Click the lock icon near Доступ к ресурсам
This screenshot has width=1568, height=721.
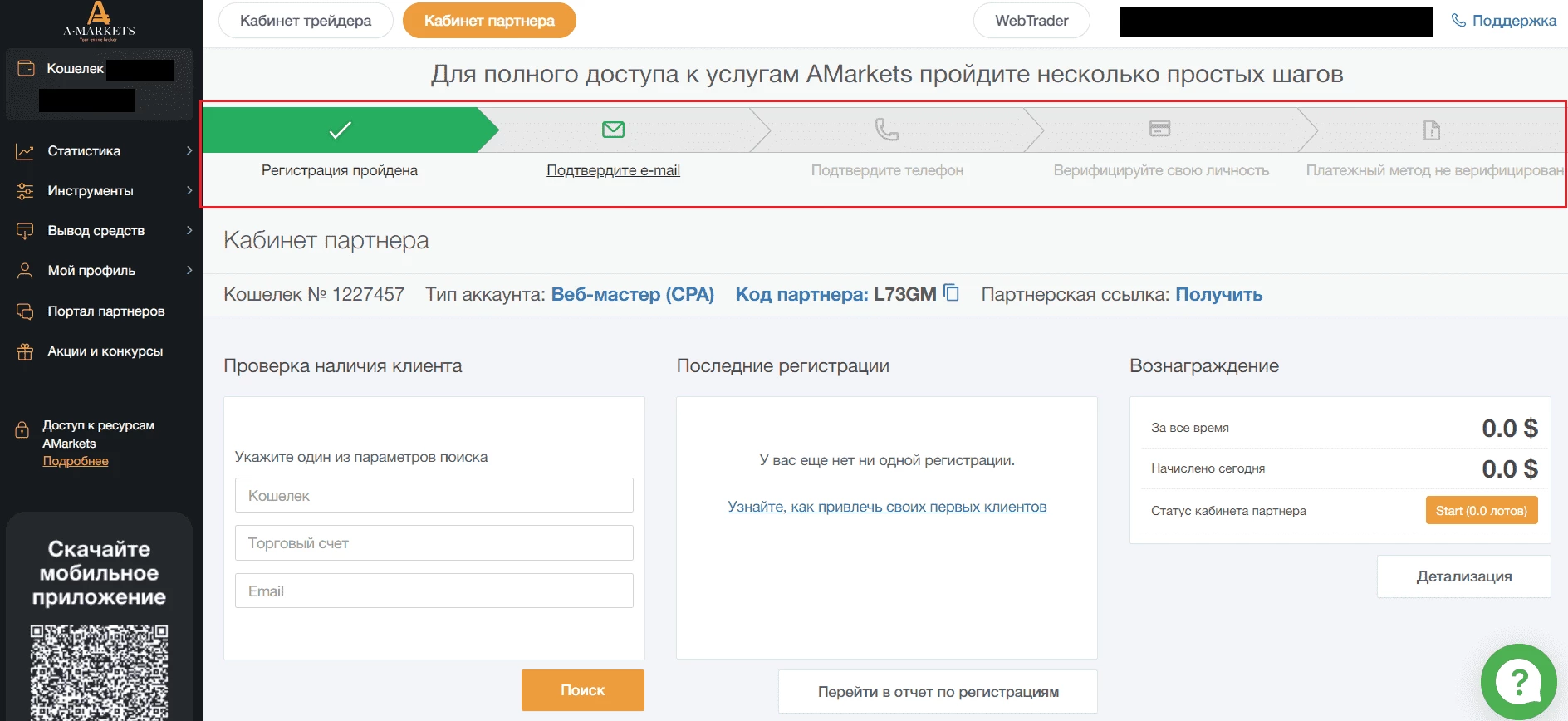pyautogui.click(x=22, y=430)
